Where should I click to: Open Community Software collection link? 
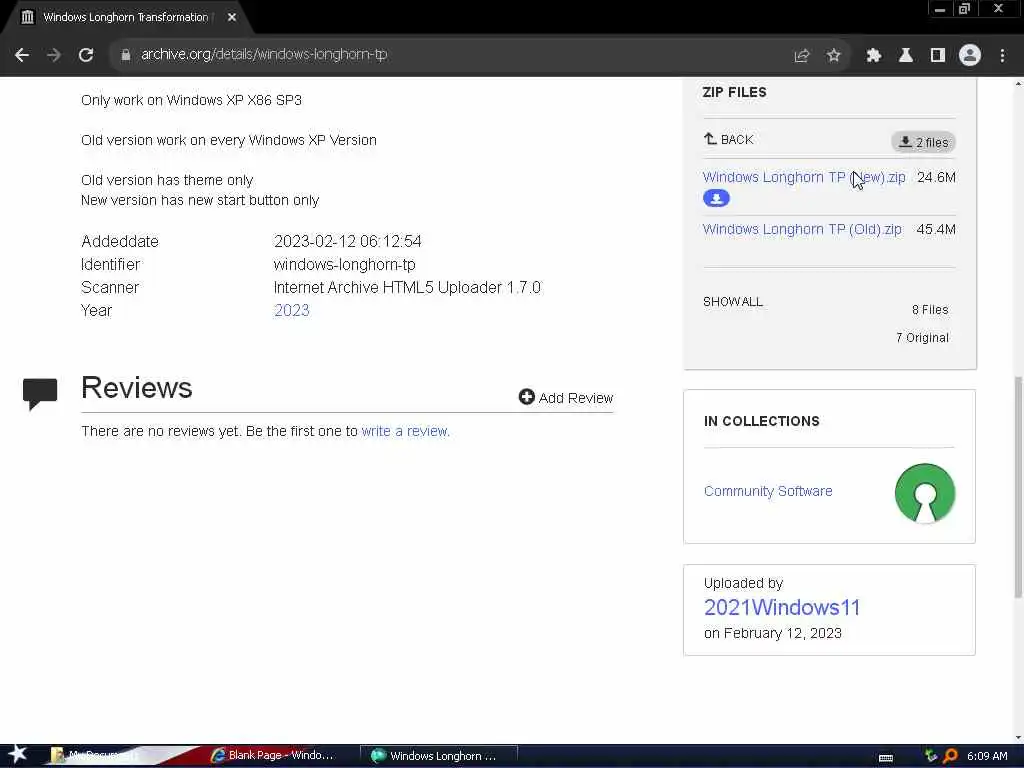768,491
